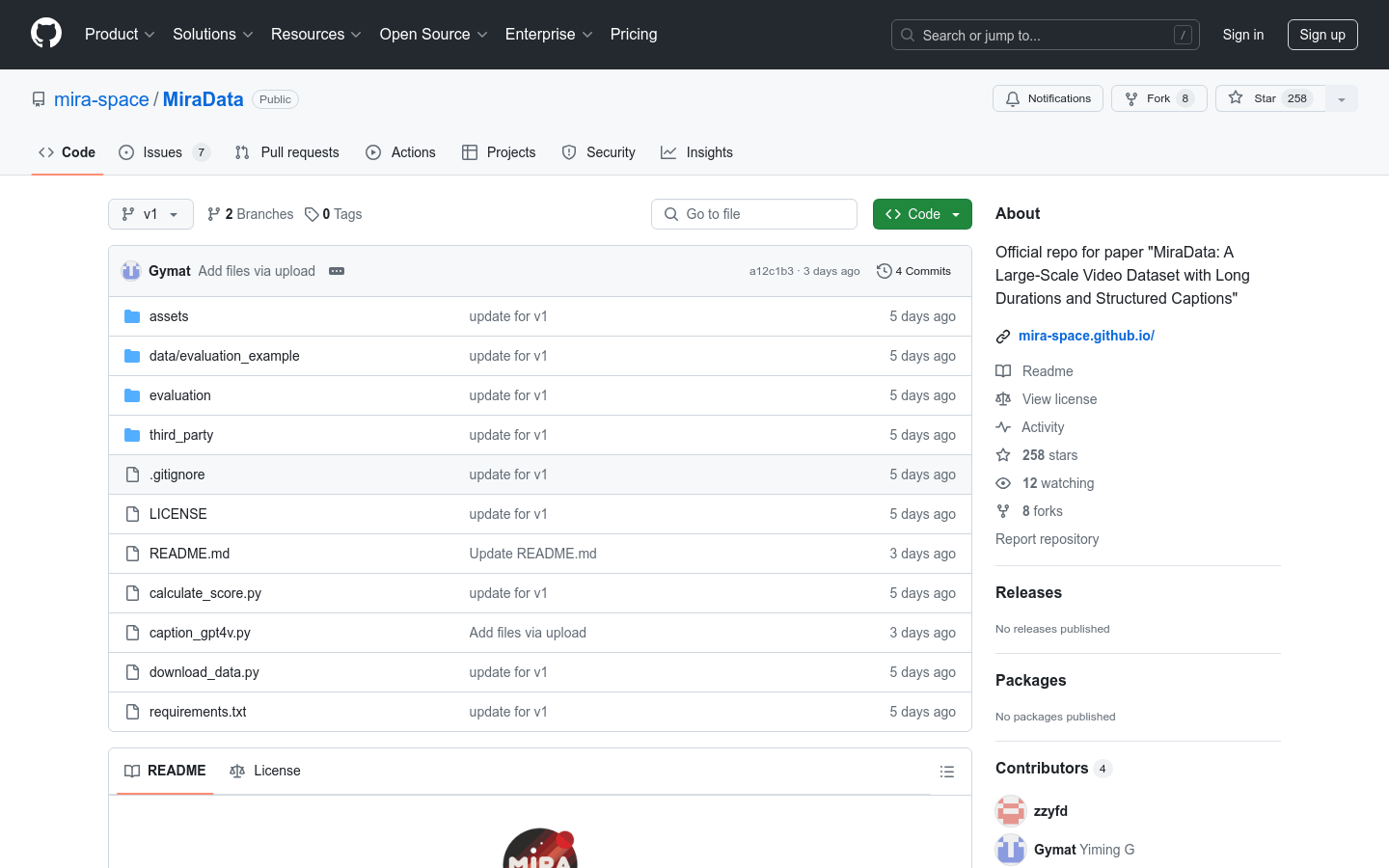Click the Sign up button
Viewport: 1389px width, 868px height.
point(1322,35)
